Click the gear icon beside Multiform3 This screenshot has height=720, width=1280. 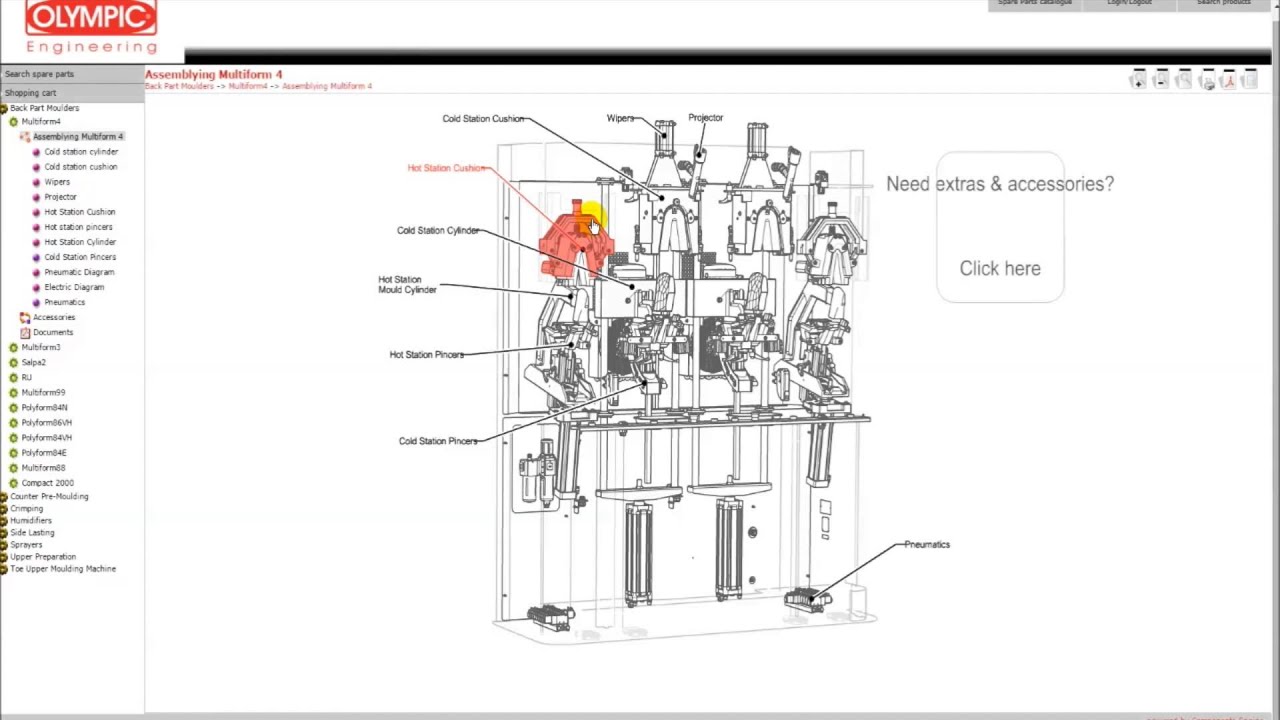click(x=13, y=347)
